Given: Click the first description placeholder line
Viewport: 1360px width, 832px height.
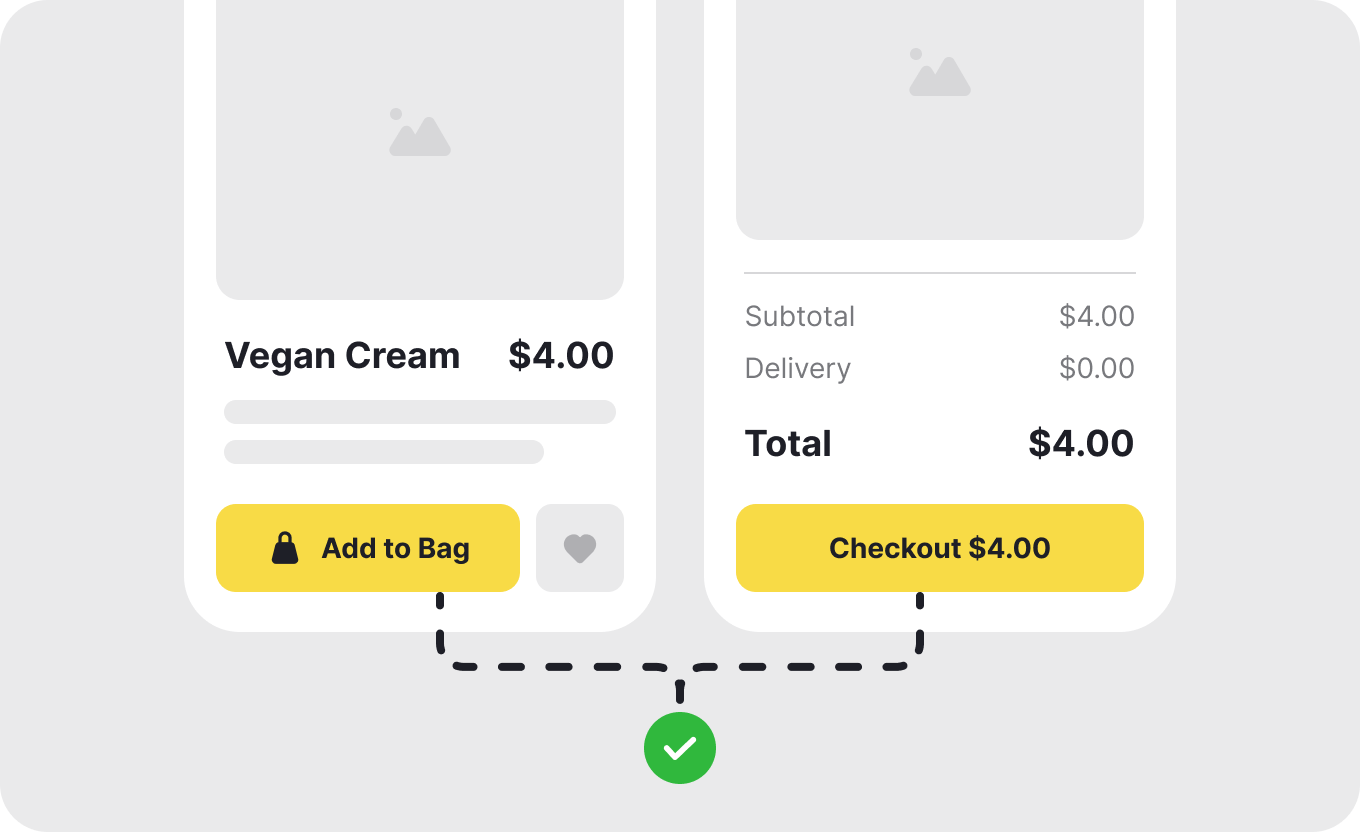Looking at the screenshot, I should (420, 412).
